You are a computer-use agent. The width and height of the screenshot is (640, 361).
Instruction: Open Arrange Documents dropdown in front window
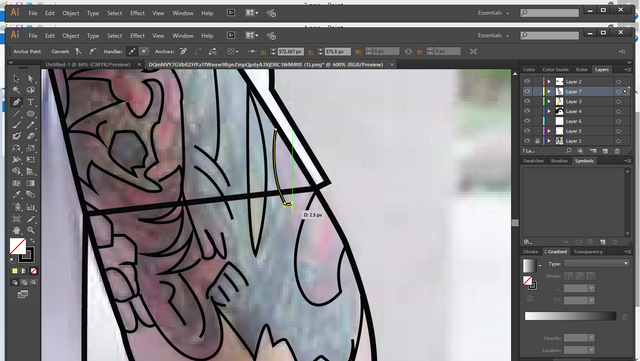coord(251,36)
